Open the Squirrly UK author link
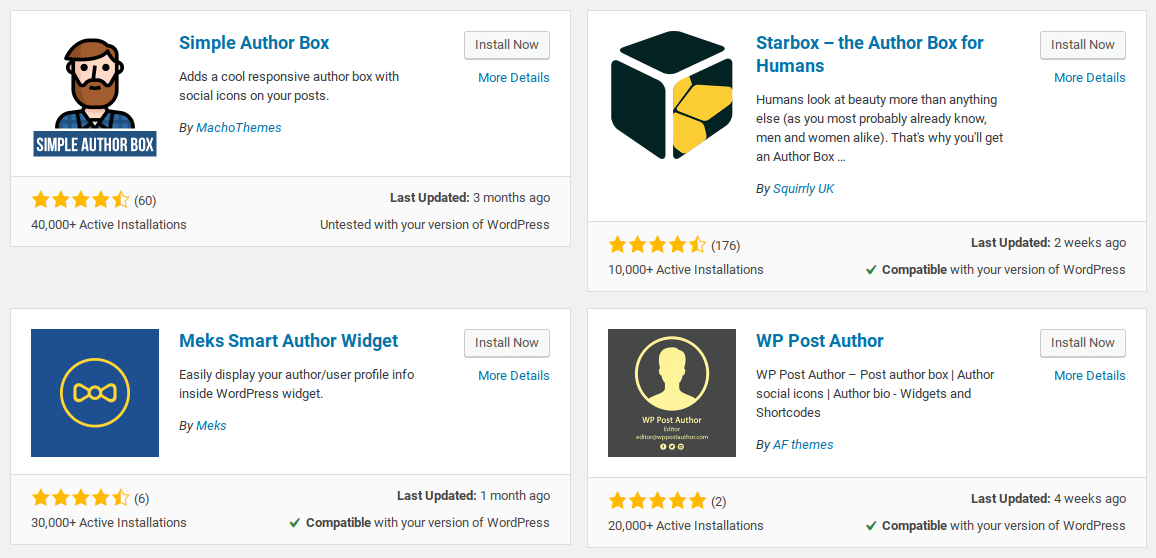 point(803,189)
